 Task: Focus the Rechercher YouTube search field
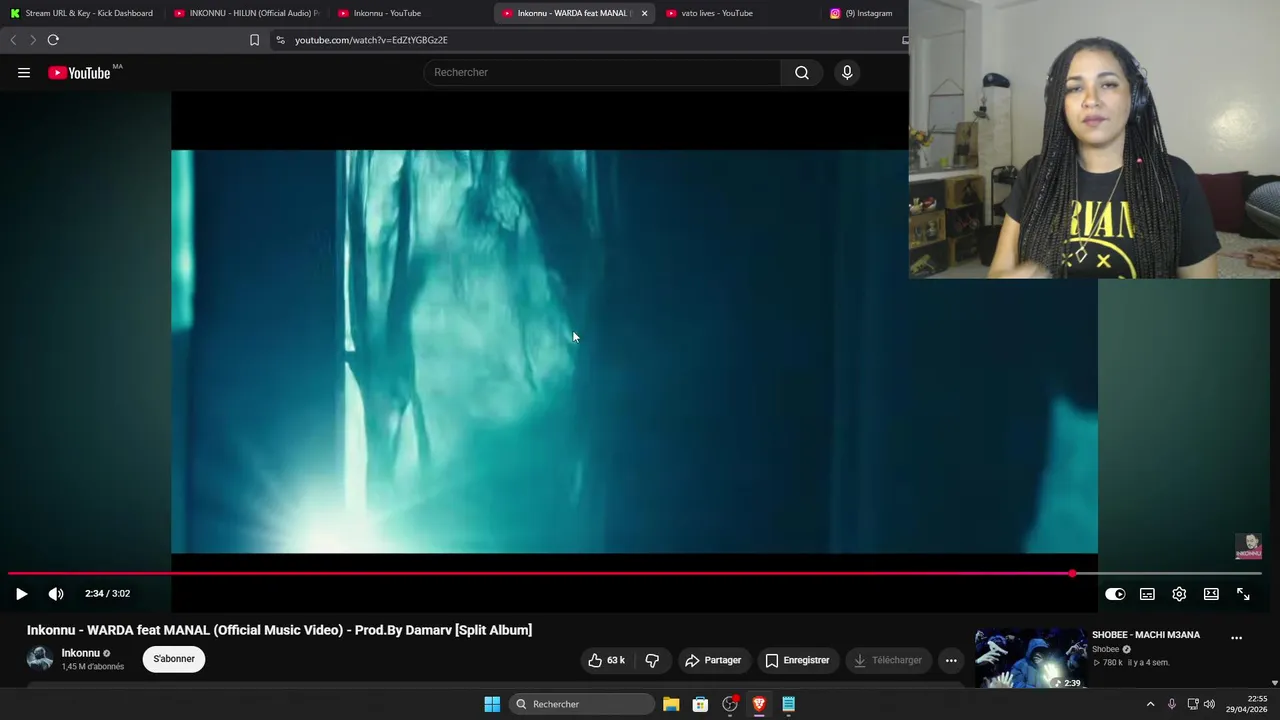[602, 72]
